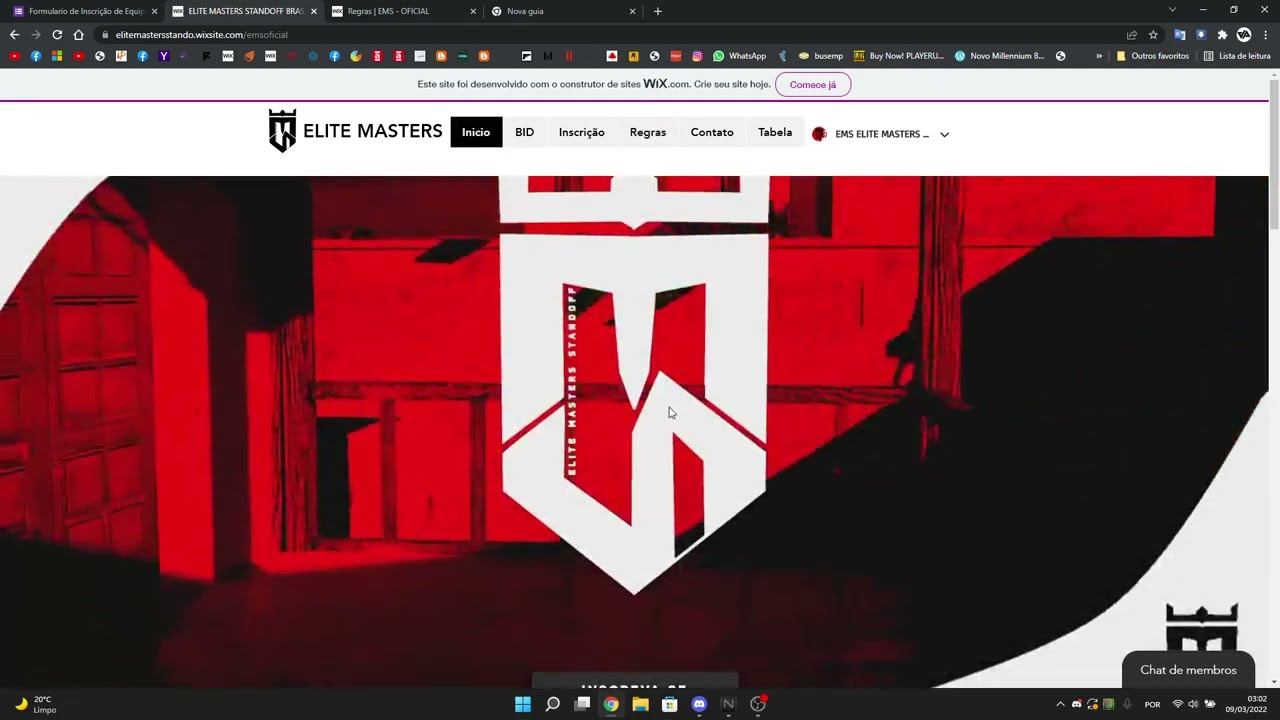This screenshot has width=1280, height=720.
Task: Open Task View on the taskbar
Action: point(582,704)
